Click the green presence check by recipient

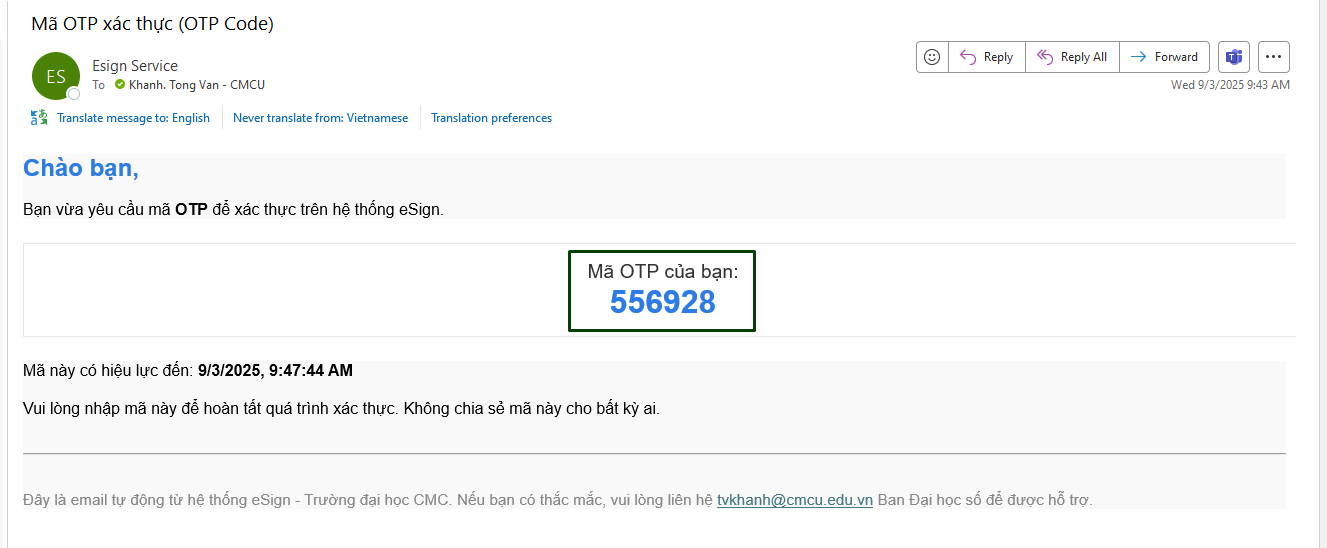pyautogui.click(x=120, y=85)
